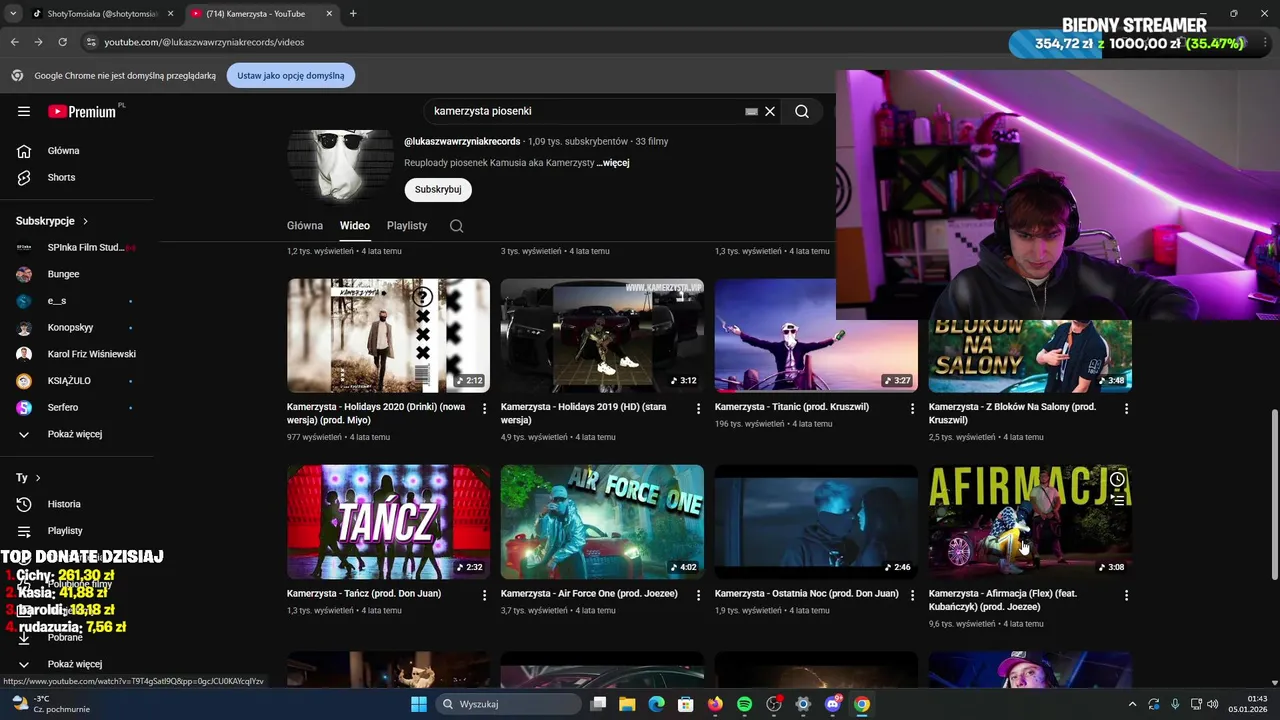Open Holidays 2020 video thumbnail

coord(388,336)
